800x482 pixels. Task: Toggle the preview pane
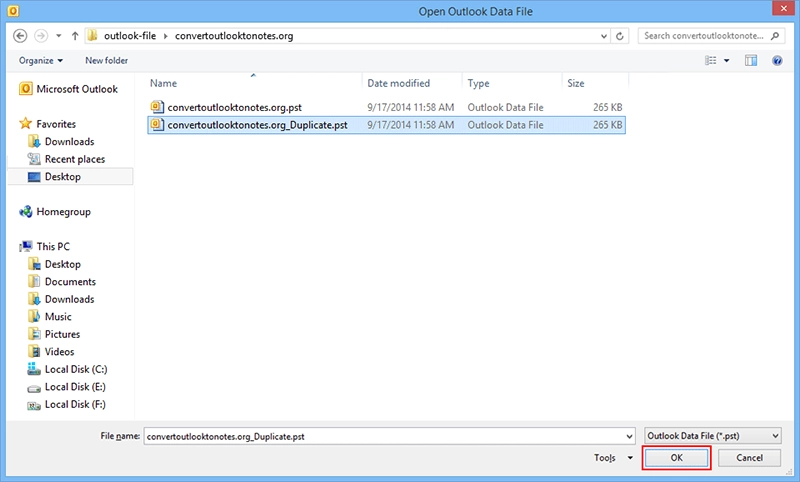(751, 61)
